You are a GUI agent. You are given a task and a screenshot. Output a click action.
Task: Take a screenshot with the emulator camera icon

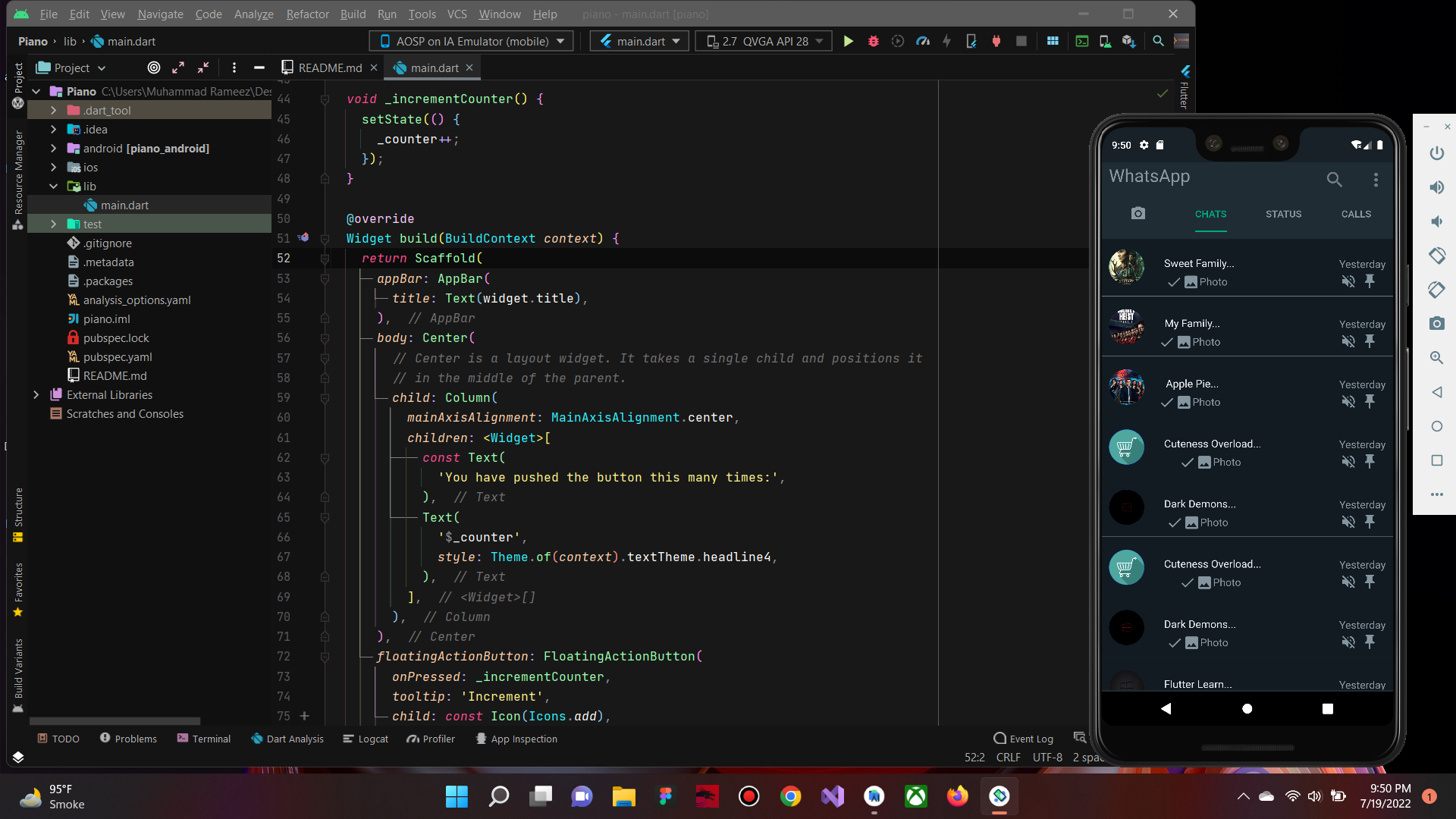[1437, 324]
